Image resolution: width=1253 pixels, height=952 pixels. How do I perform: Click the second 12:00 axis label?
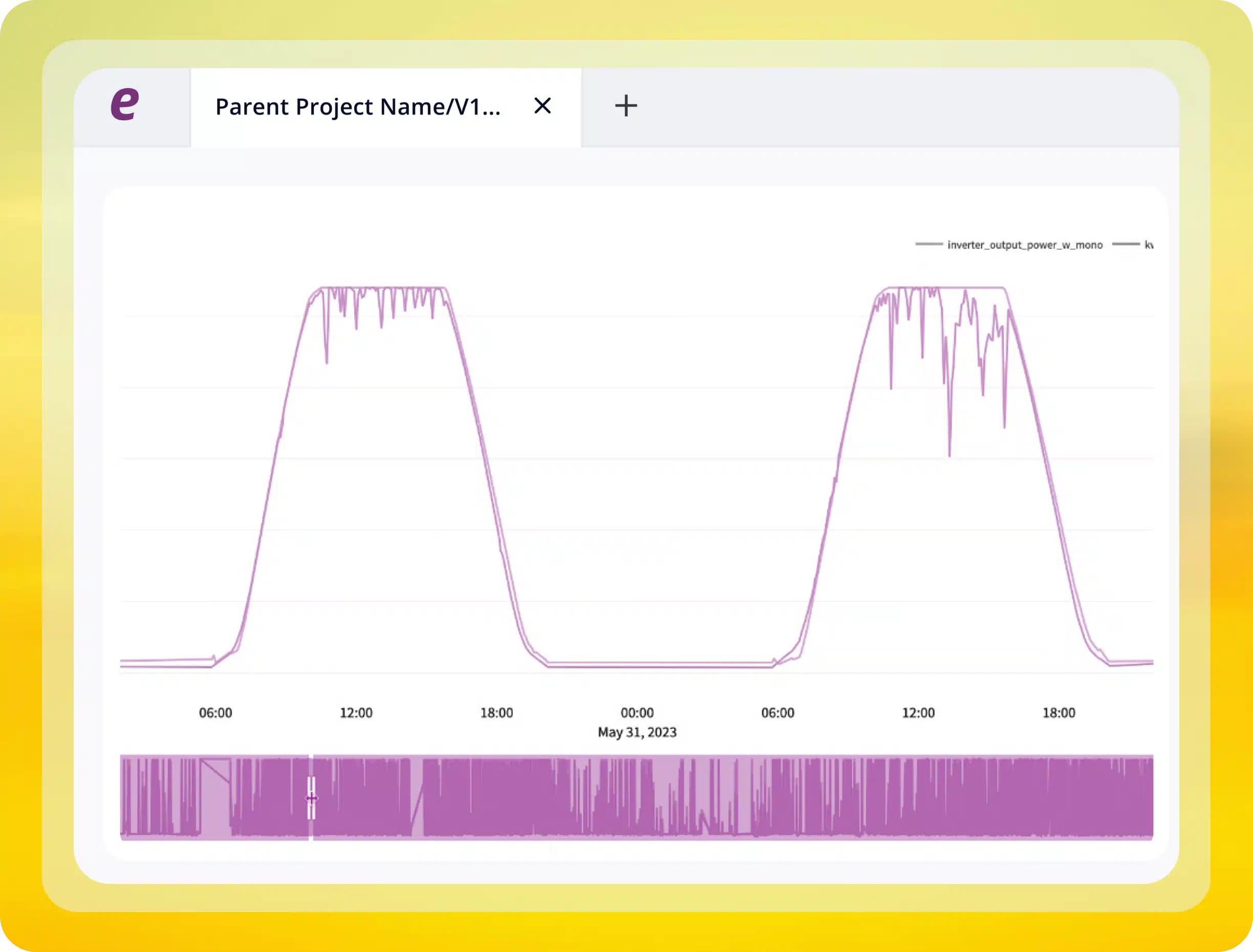pos(918,712)
